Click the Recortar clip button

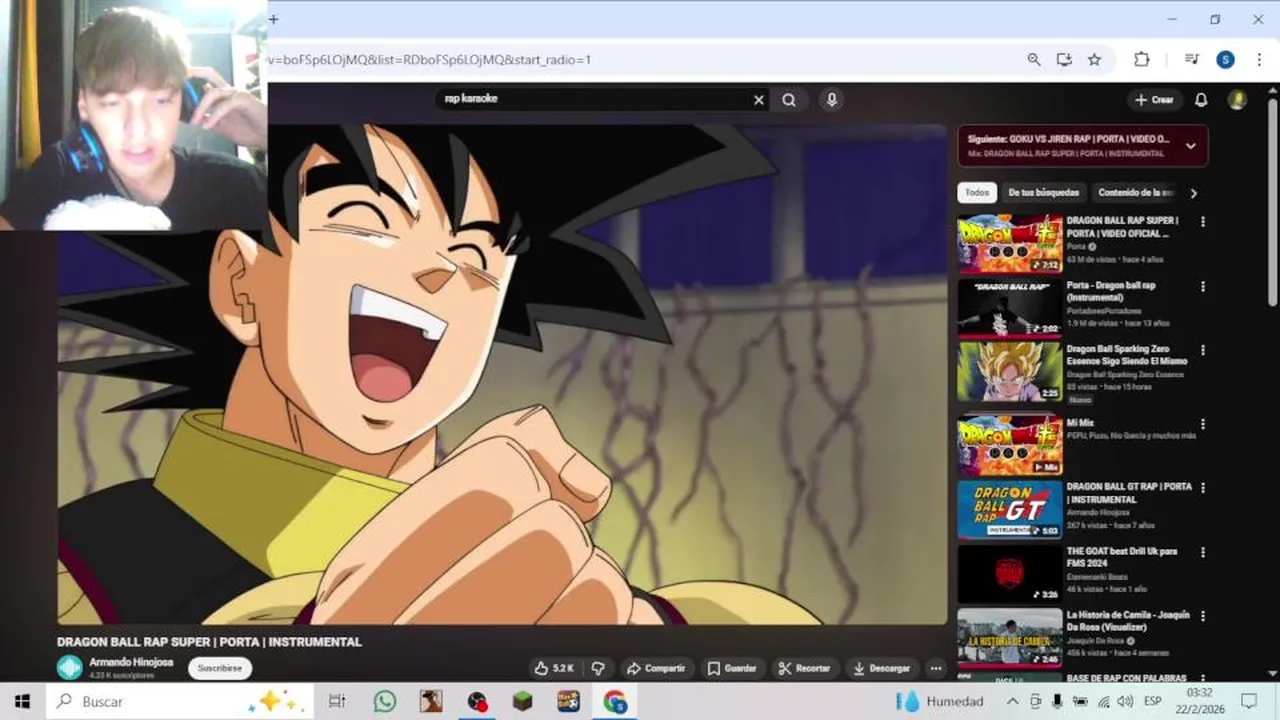[804, 668]
